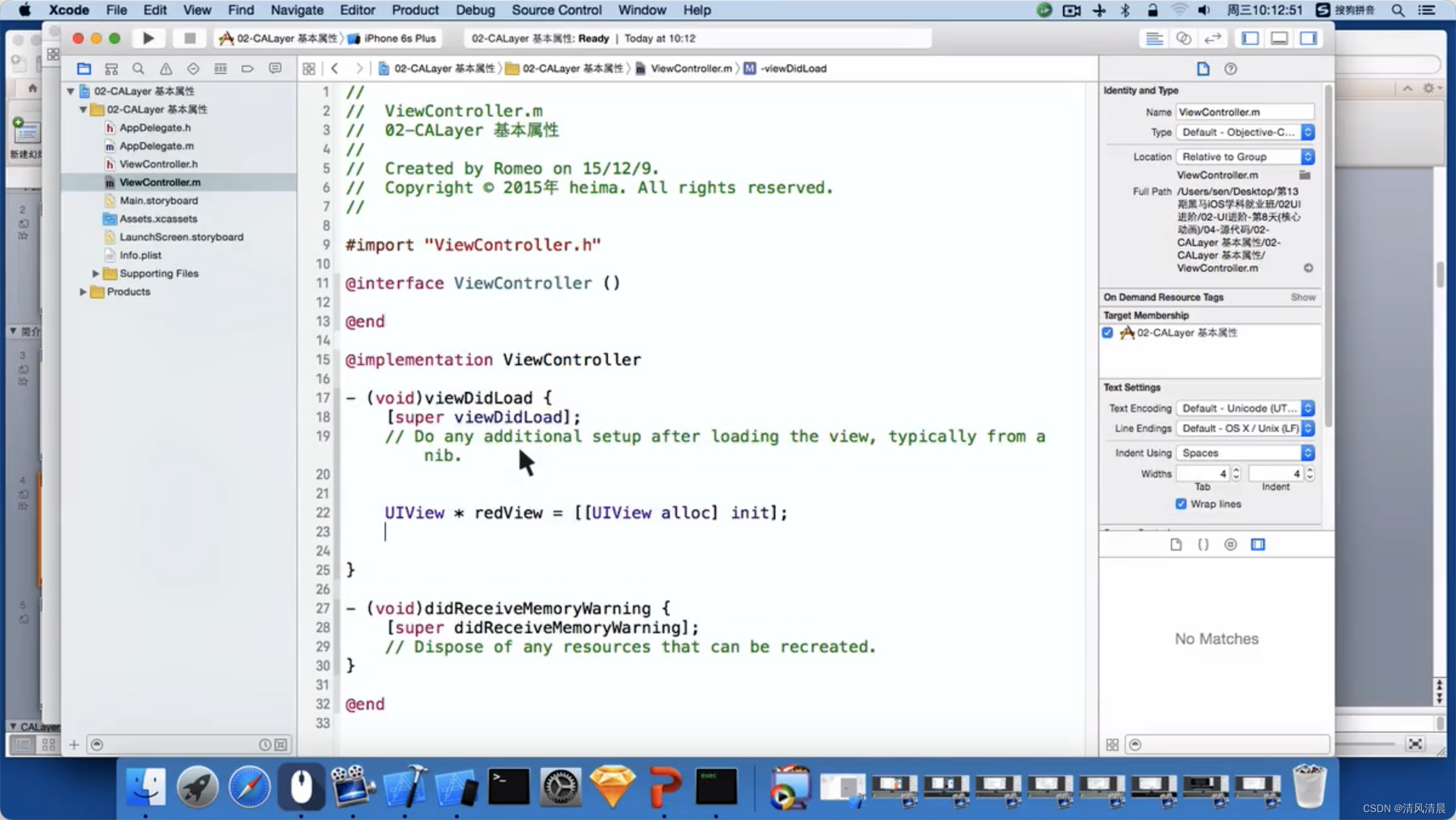Switch to Version editor
1456x820 pixels.
[x=1212, y=38]
